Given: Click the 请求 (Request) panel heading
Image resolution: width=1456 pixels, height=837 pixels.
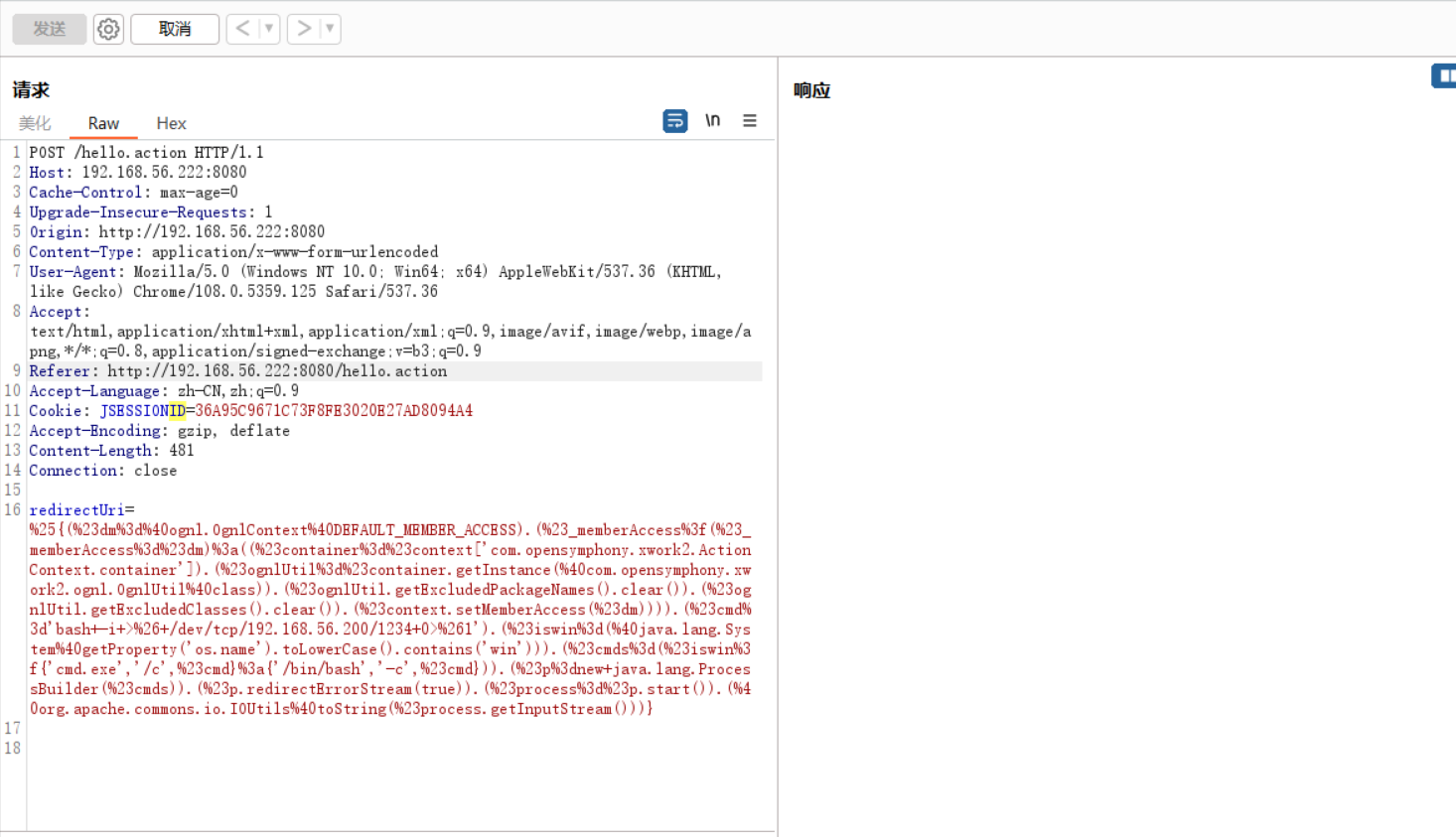Looking at the screenshot, I should tap(31, 90).
